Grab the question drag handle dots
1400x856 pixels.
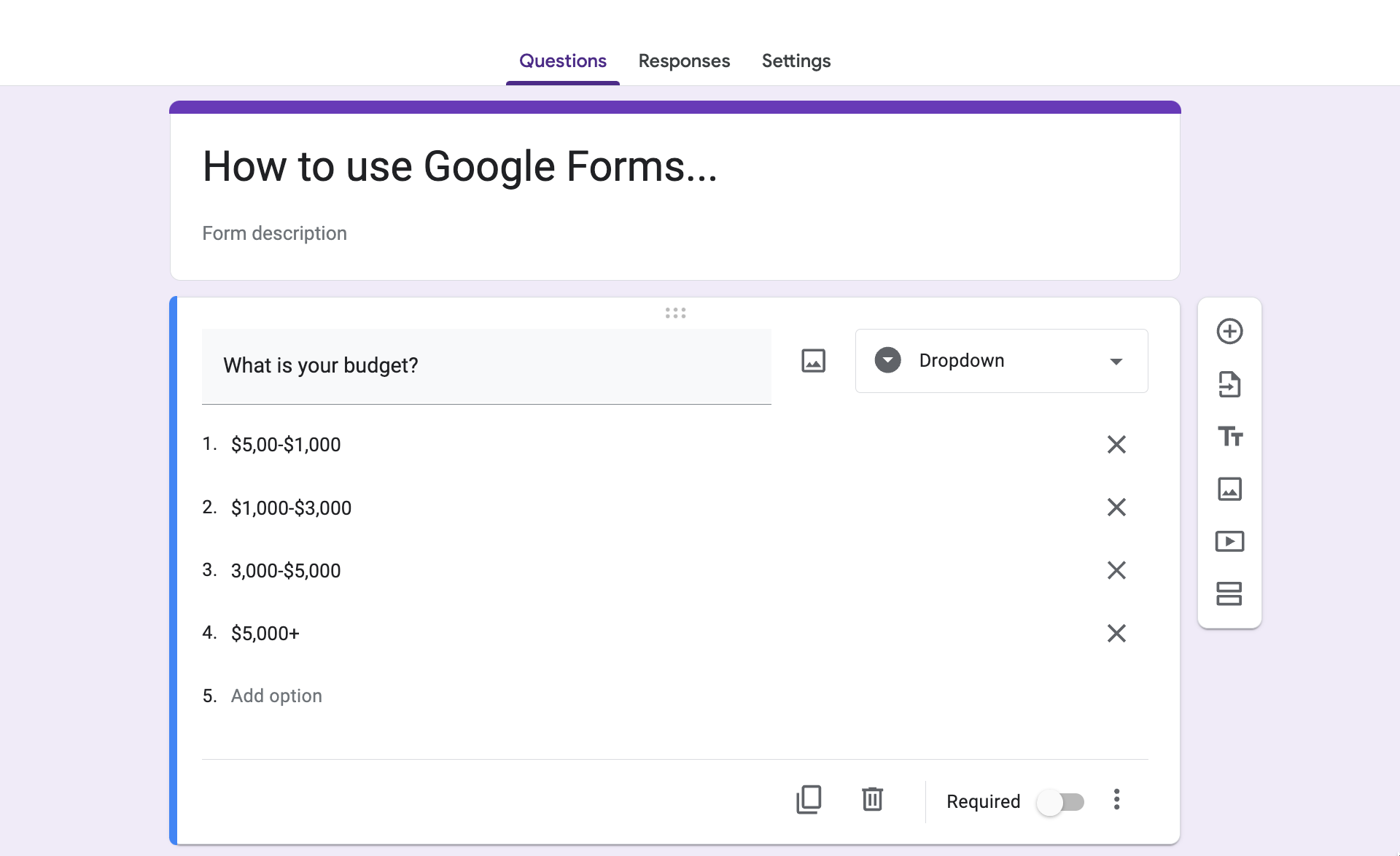point(675,313)
